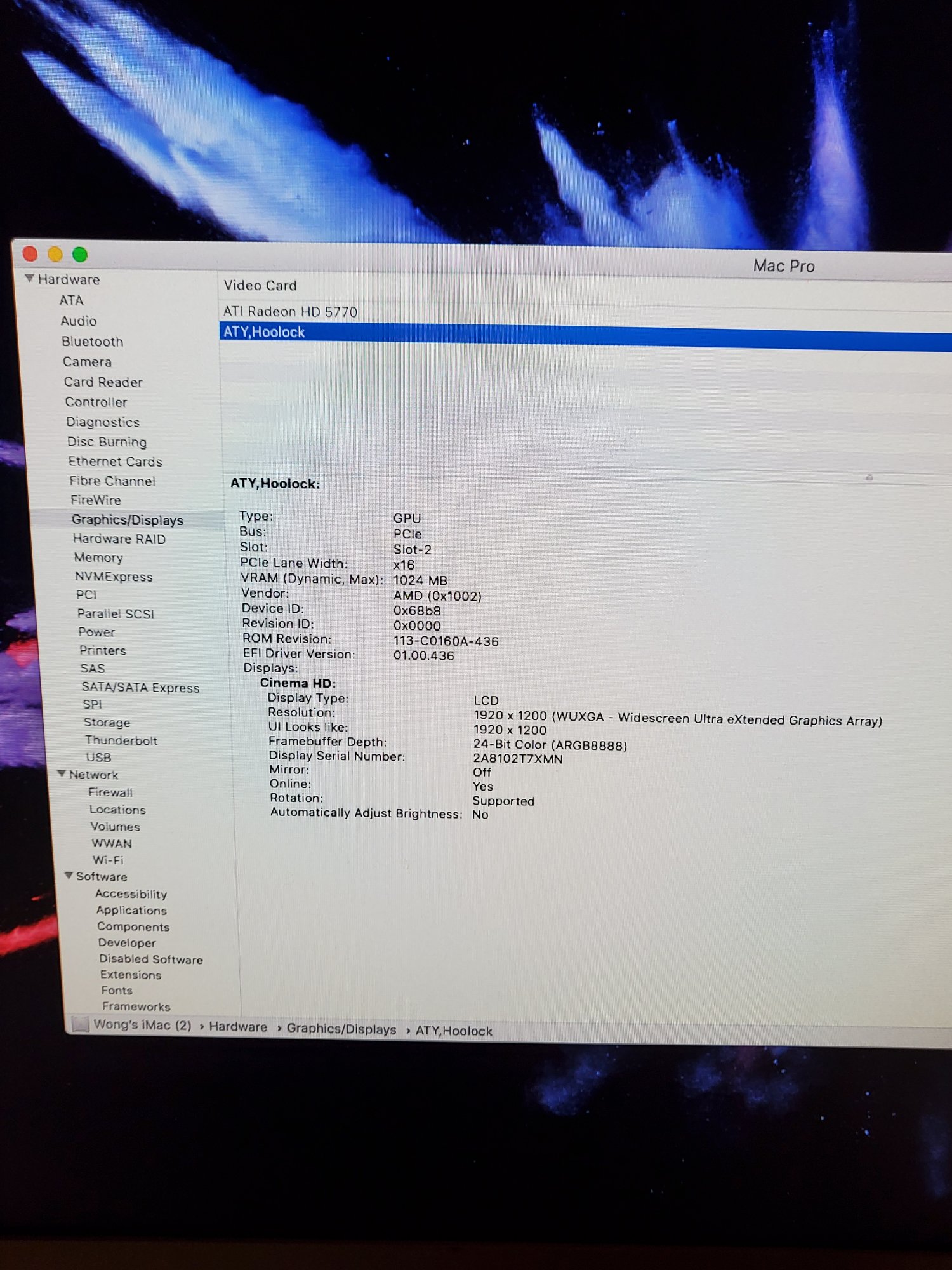Click Graphics/Displays in the path bar
The height and width of the screenshot is (1270, 952).
pos(341,1029)
